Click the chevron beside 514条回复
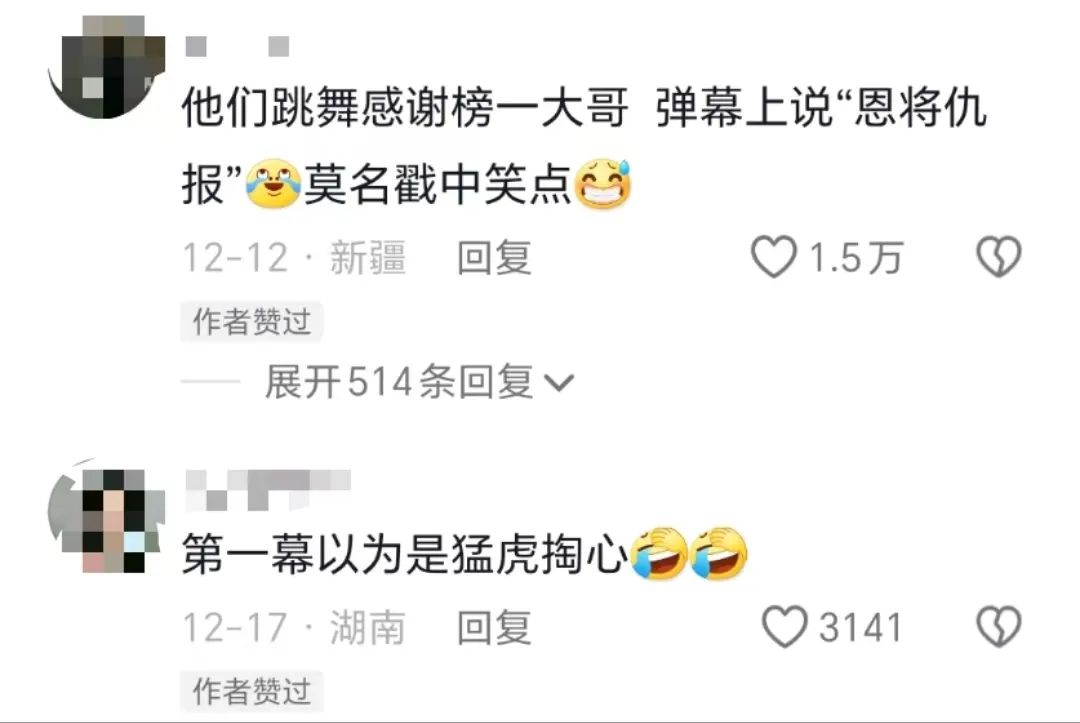This screenshot has height=723, width=1080. tap(559, 383)
